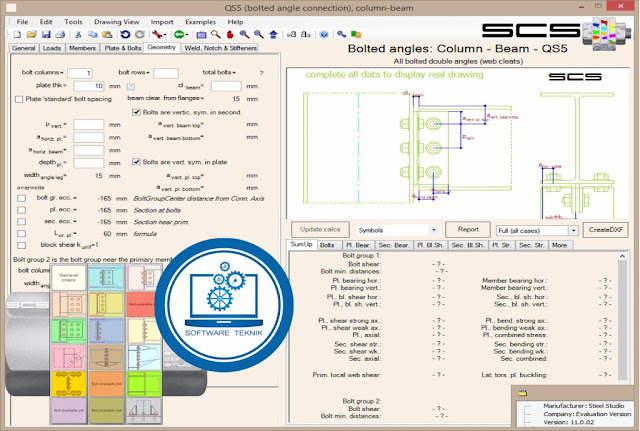Viewport: 640px width, 431px height.
Task: Open the Import menu
Action: (x=162, y=22)
